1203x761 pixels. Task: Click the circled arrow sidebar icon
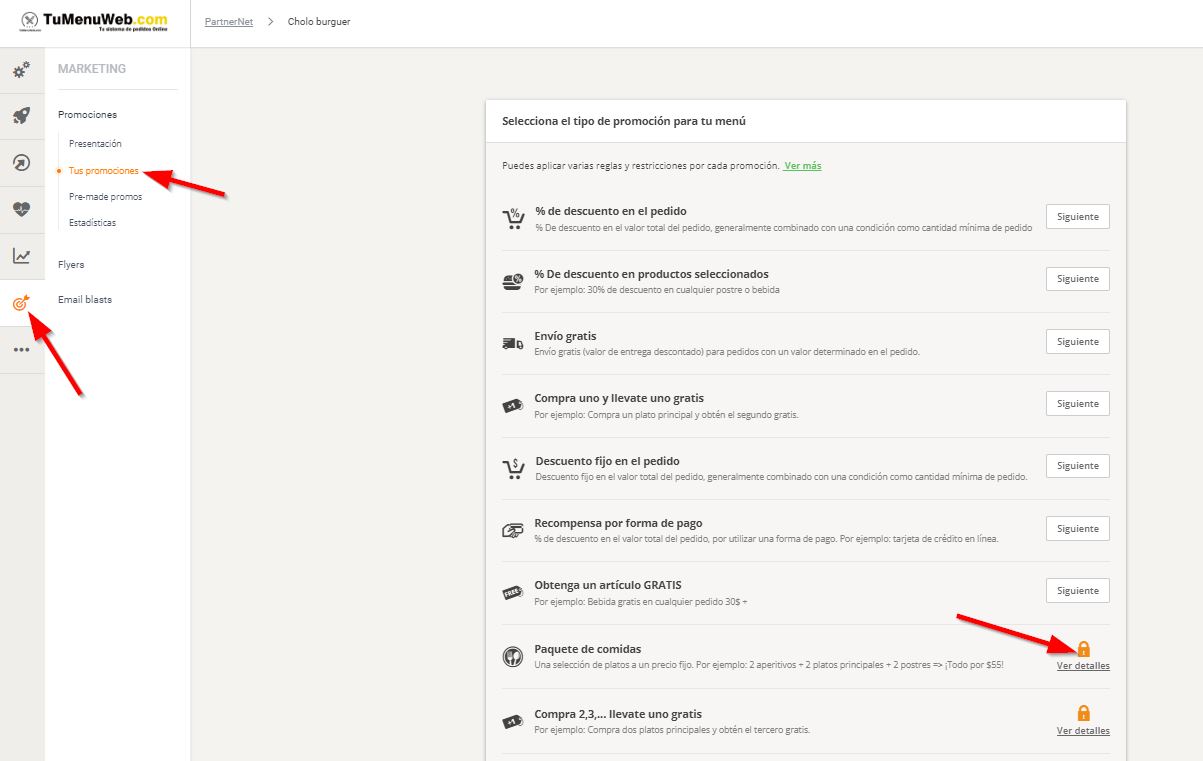21,163
